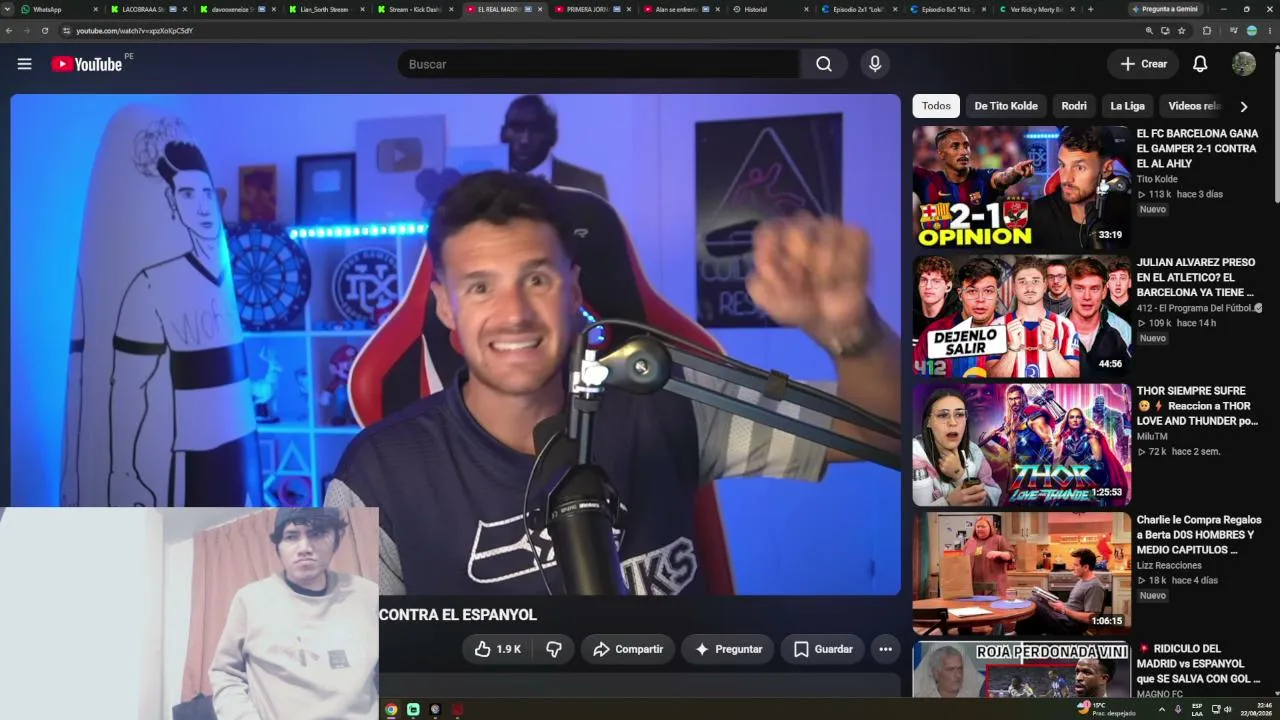Click Pregunta a Gemini button
This screenshot has height=720, width=1280.
point(1165,9)
